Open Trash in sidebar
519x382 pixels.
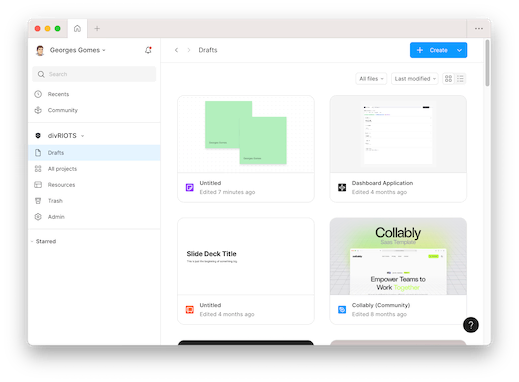[94, 201]
